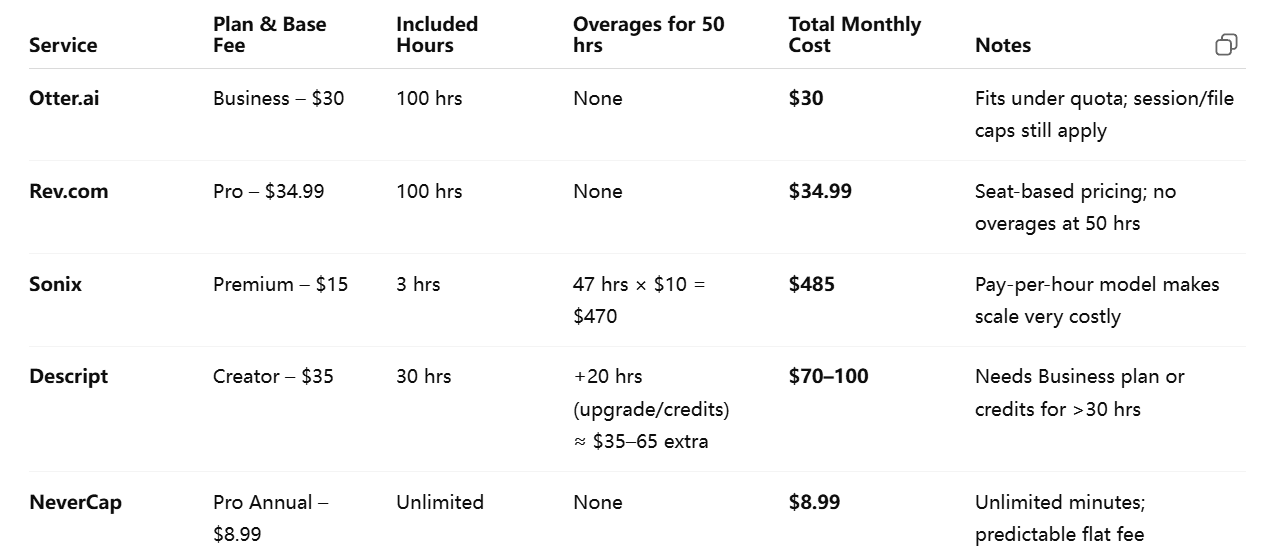Image resolution: width=1266 pixels, height=558 pixels.
Task: Click the Notes column header
Action: 1002,45
